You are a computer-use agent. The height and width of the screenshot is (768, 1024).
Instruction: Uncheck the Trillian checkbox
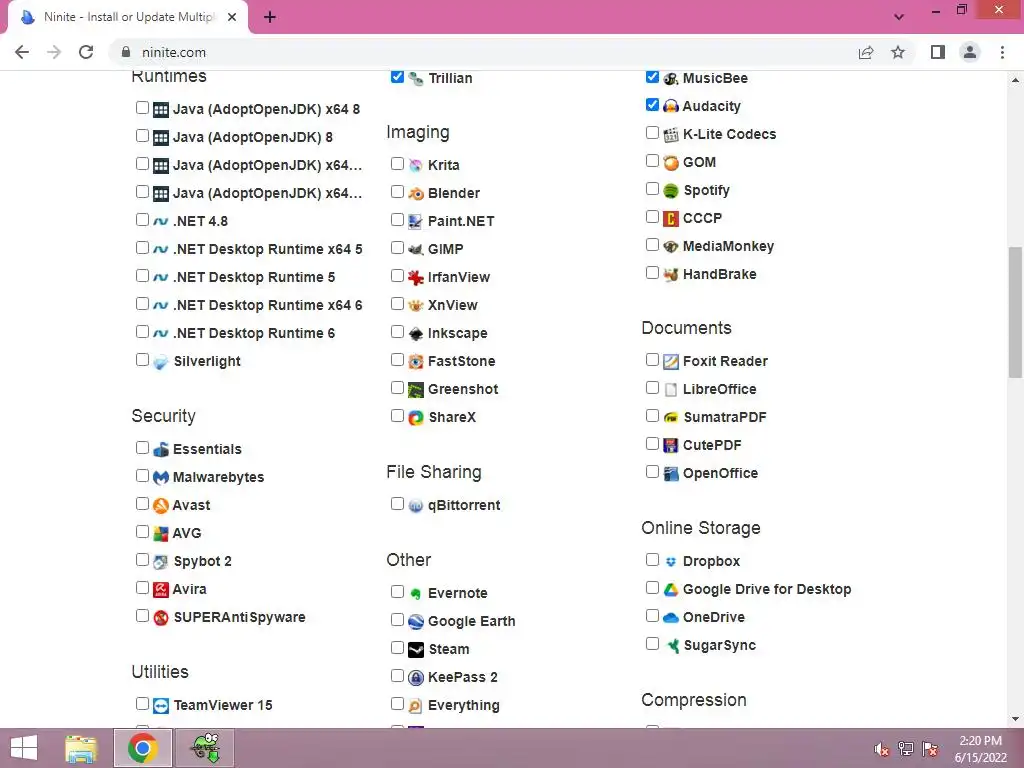pos(397,76)
